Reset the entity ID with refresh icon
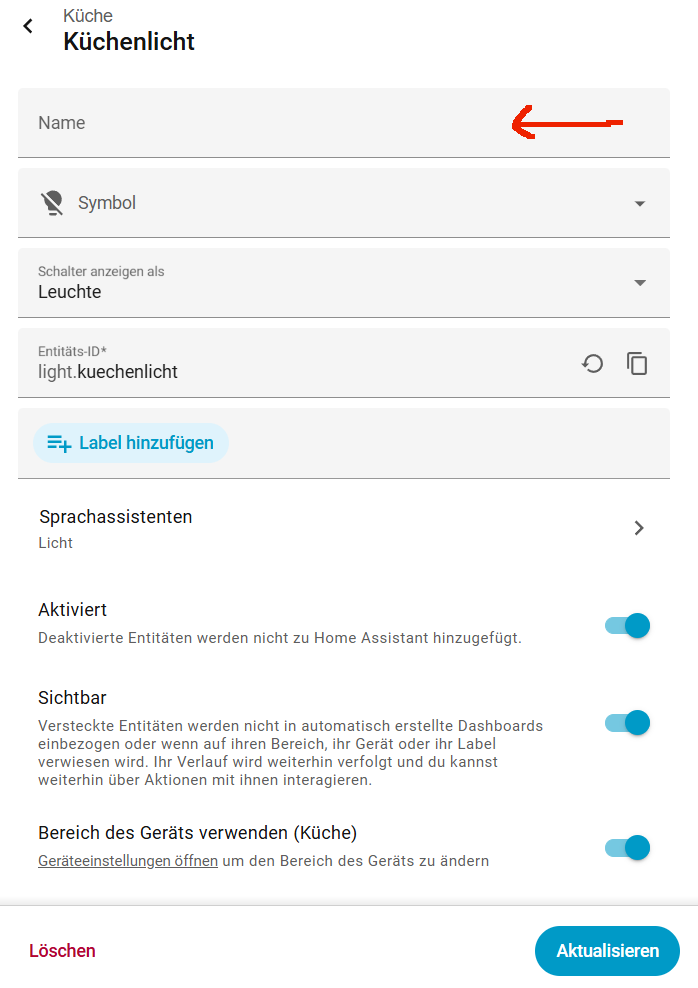 (x=592, y=364)
